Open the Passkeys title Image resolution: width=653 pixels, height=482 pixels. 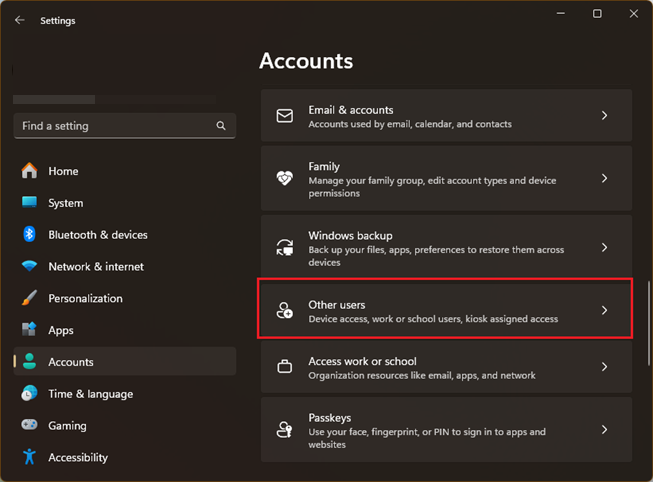pyautogui.click(x=329, y=418)
